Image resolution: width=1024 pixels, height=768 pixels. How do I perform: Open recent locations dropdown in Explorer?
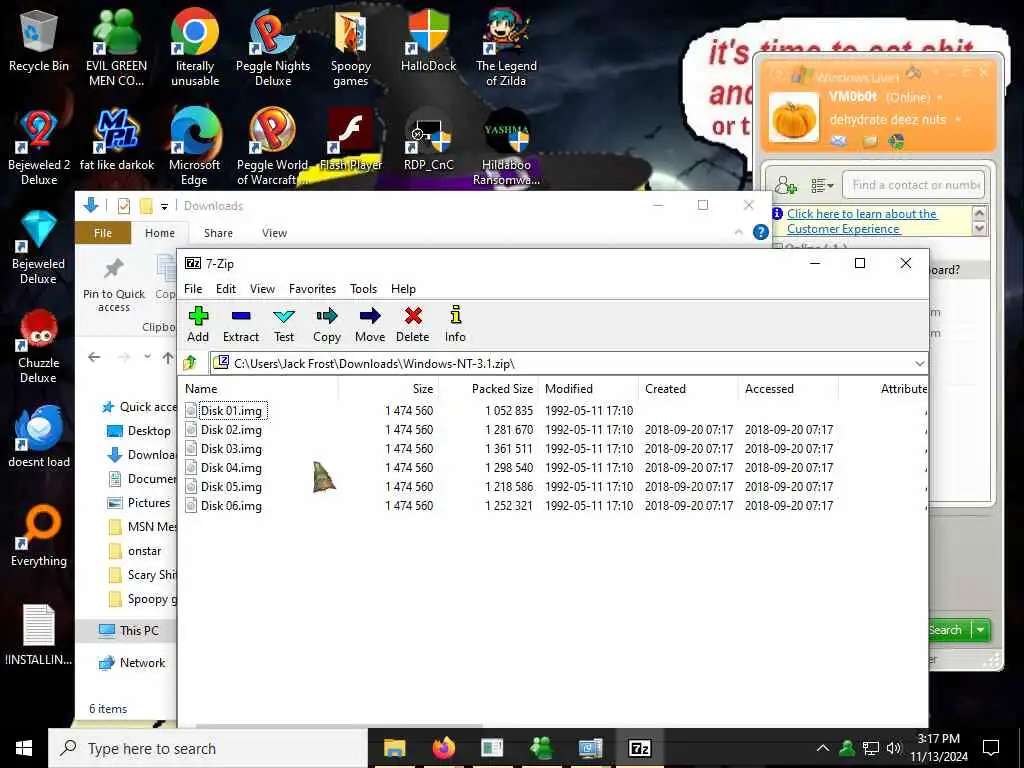click(148, 357)
